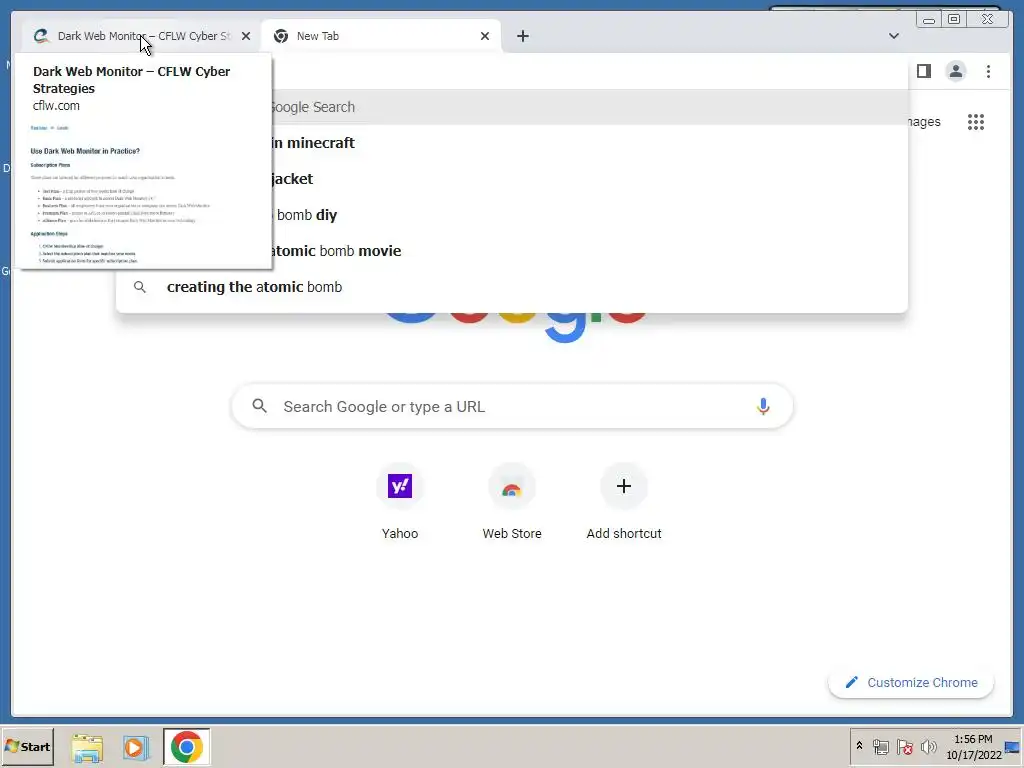Click the Chrome taskbar icon
1024x768 pixels.
coord(187,747)
